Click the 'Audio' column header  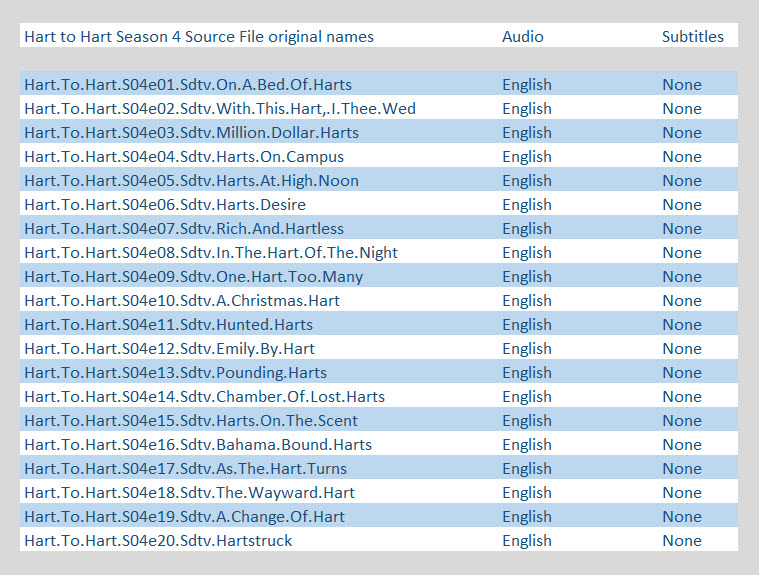[x=523, y=37]
